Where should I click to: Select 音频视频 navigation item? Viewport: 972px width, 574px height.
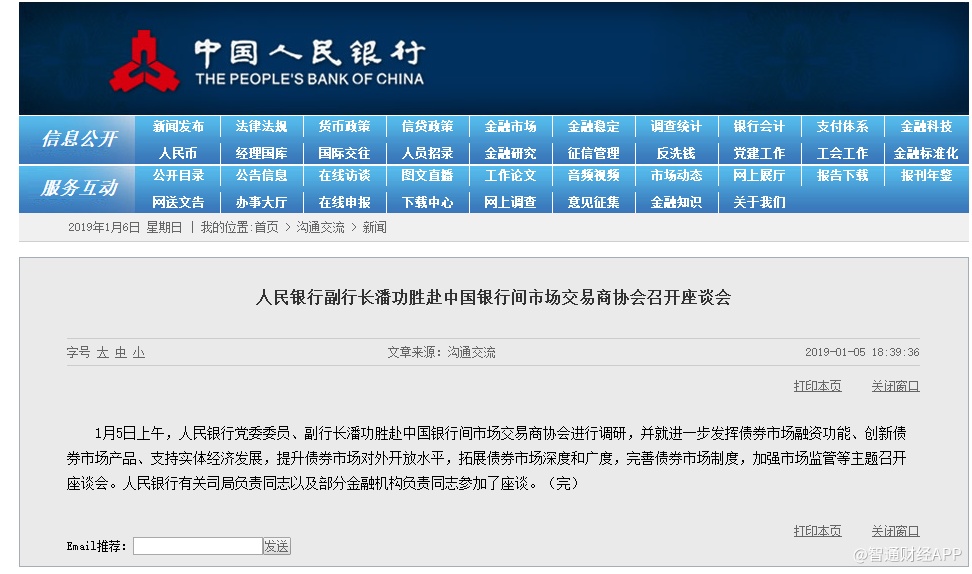593,175
